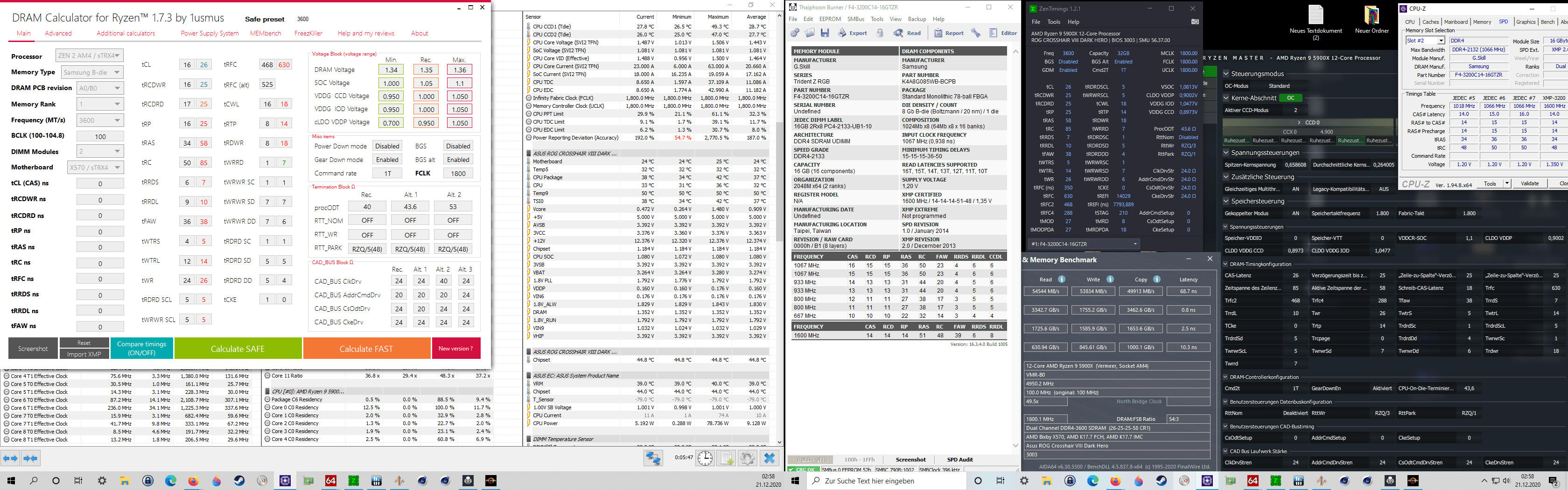The image size is (1568, 490).
Task: Open the Frequency (MT/s) dropdown showing 3600
Action: point(100,120)
